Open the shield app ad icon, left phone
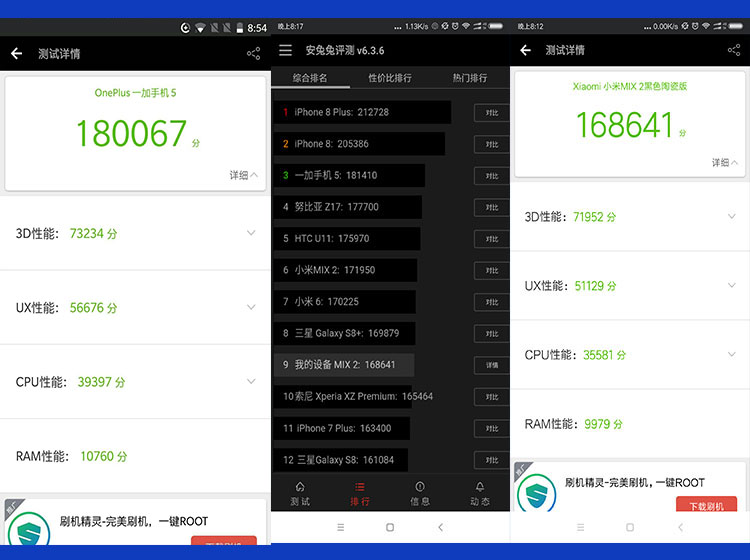 click(x=29, y=530)
